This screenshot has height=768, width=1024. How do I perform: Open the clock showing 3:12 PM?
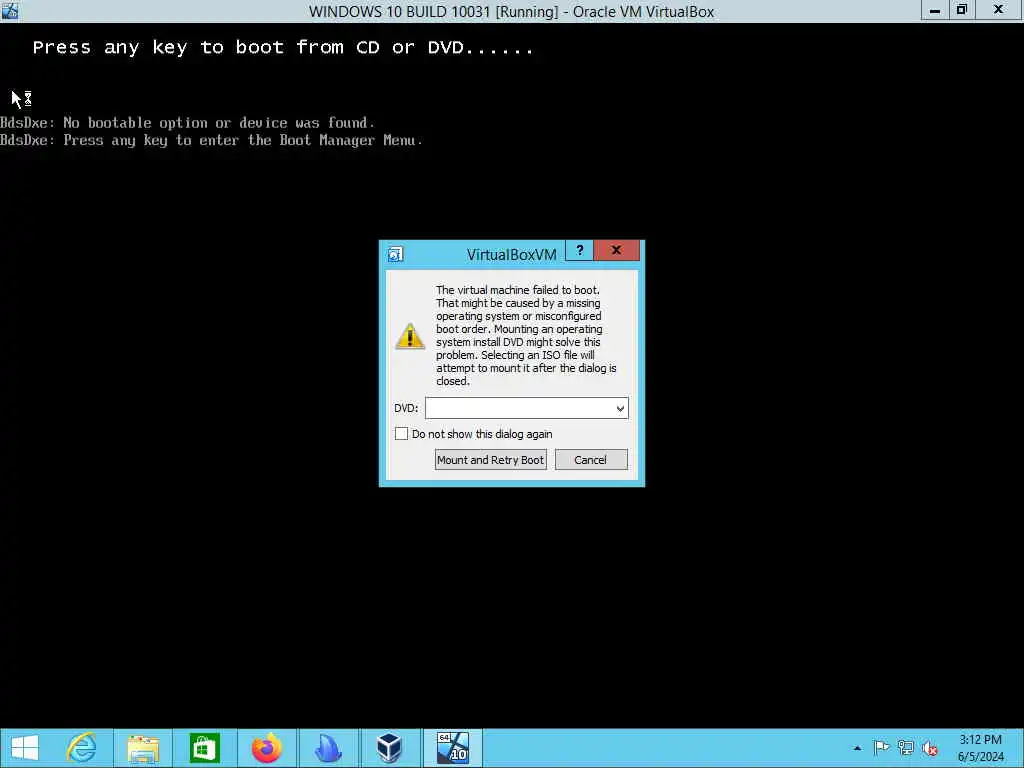[980, 748]
